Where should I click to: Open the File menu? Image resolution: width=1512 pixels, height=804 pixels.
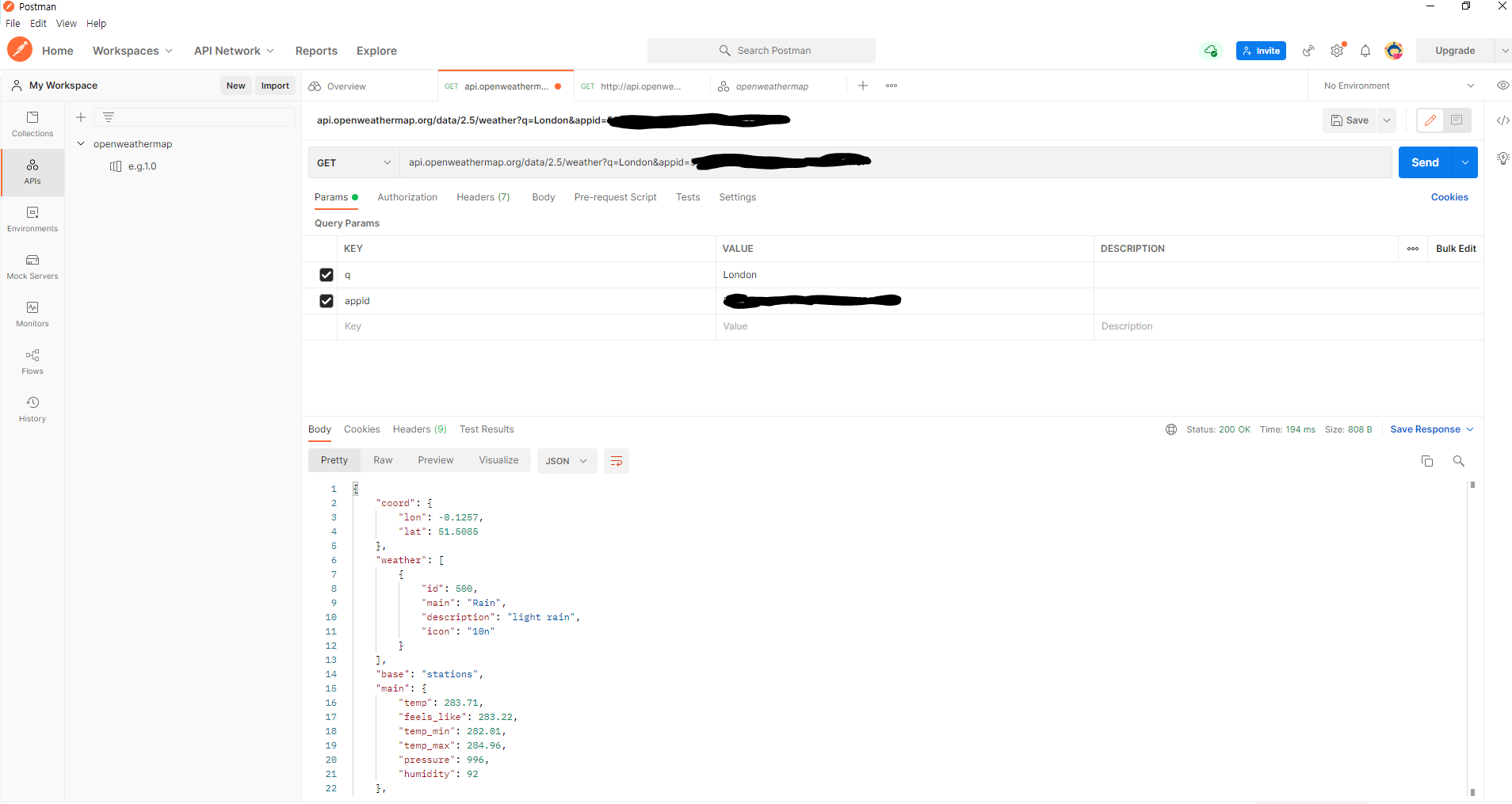[13, 24]
